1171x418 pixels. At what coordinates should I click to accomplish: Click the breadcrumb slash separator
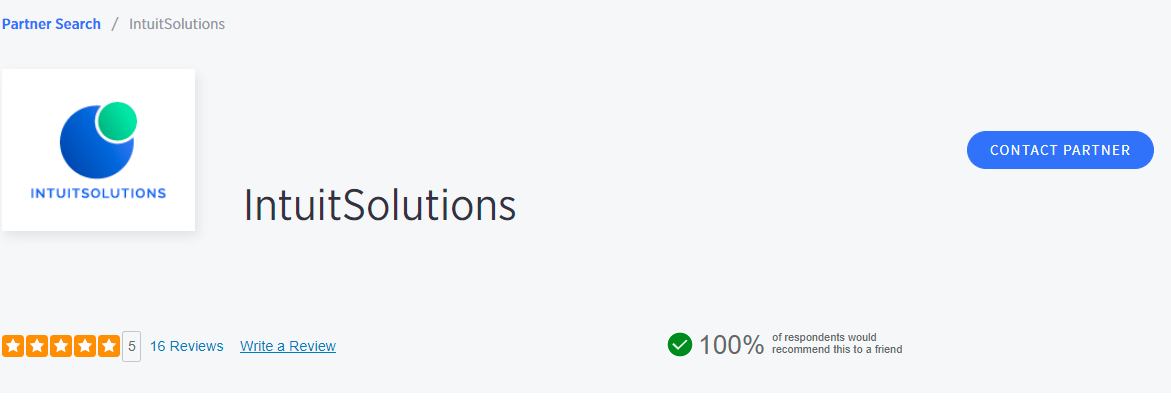click(x=115, y=24)
